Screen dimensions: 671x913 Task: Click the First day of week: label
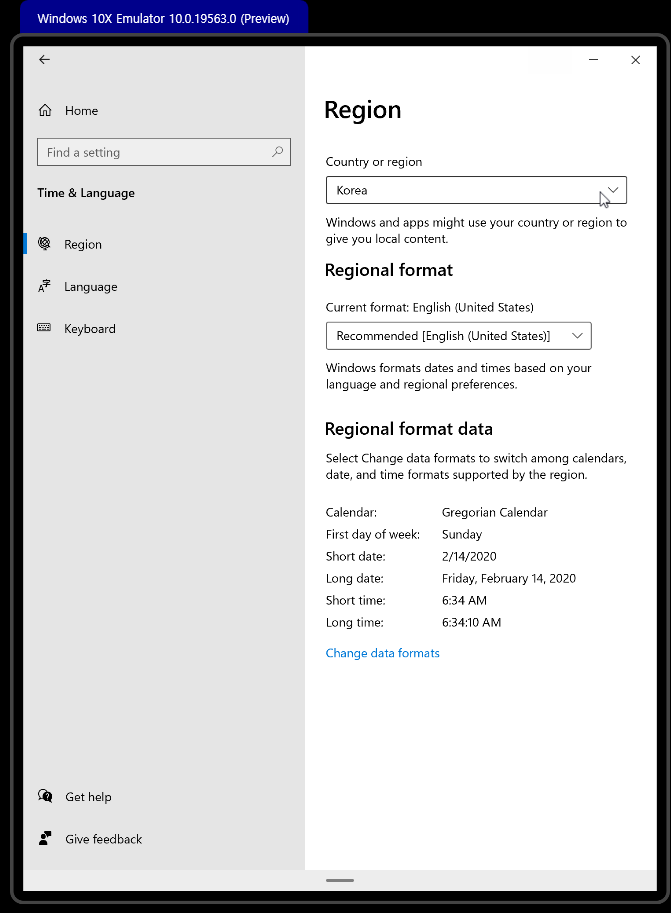[x=373, y=535]
